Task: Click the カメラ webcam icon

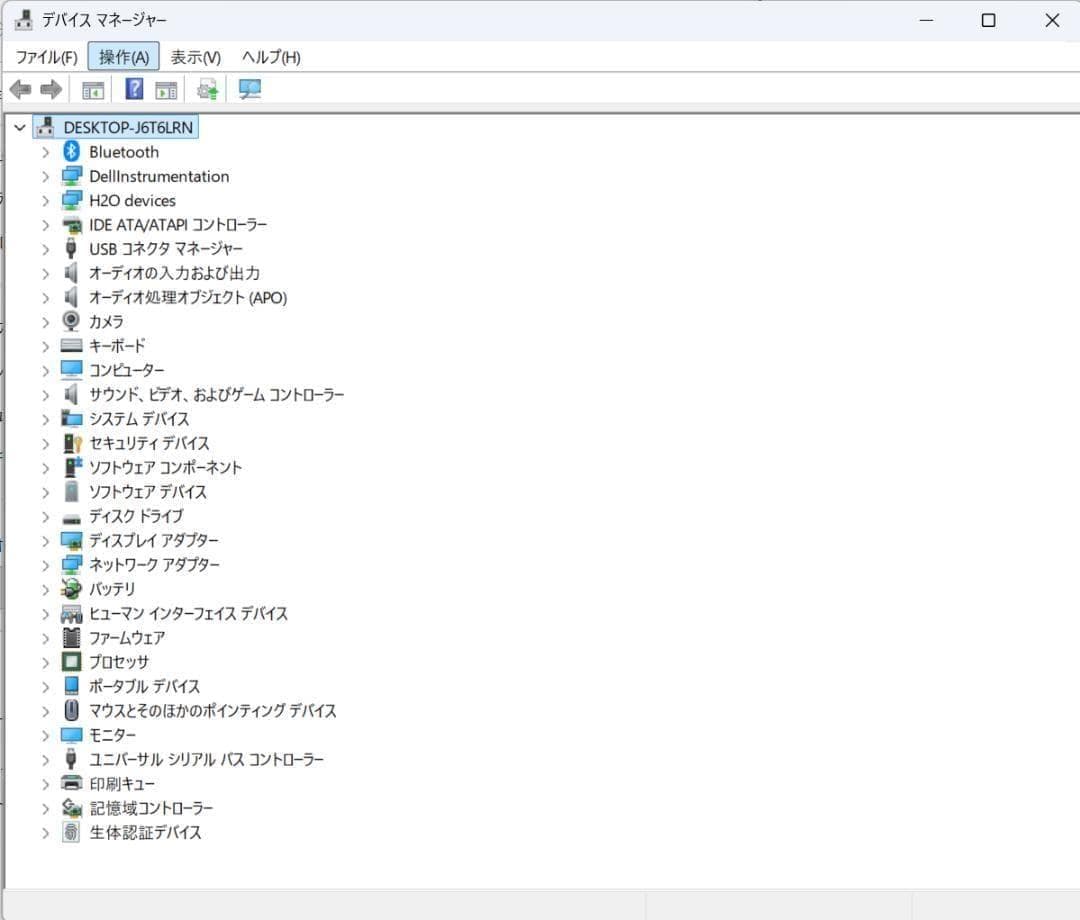Action: point(71,322)
